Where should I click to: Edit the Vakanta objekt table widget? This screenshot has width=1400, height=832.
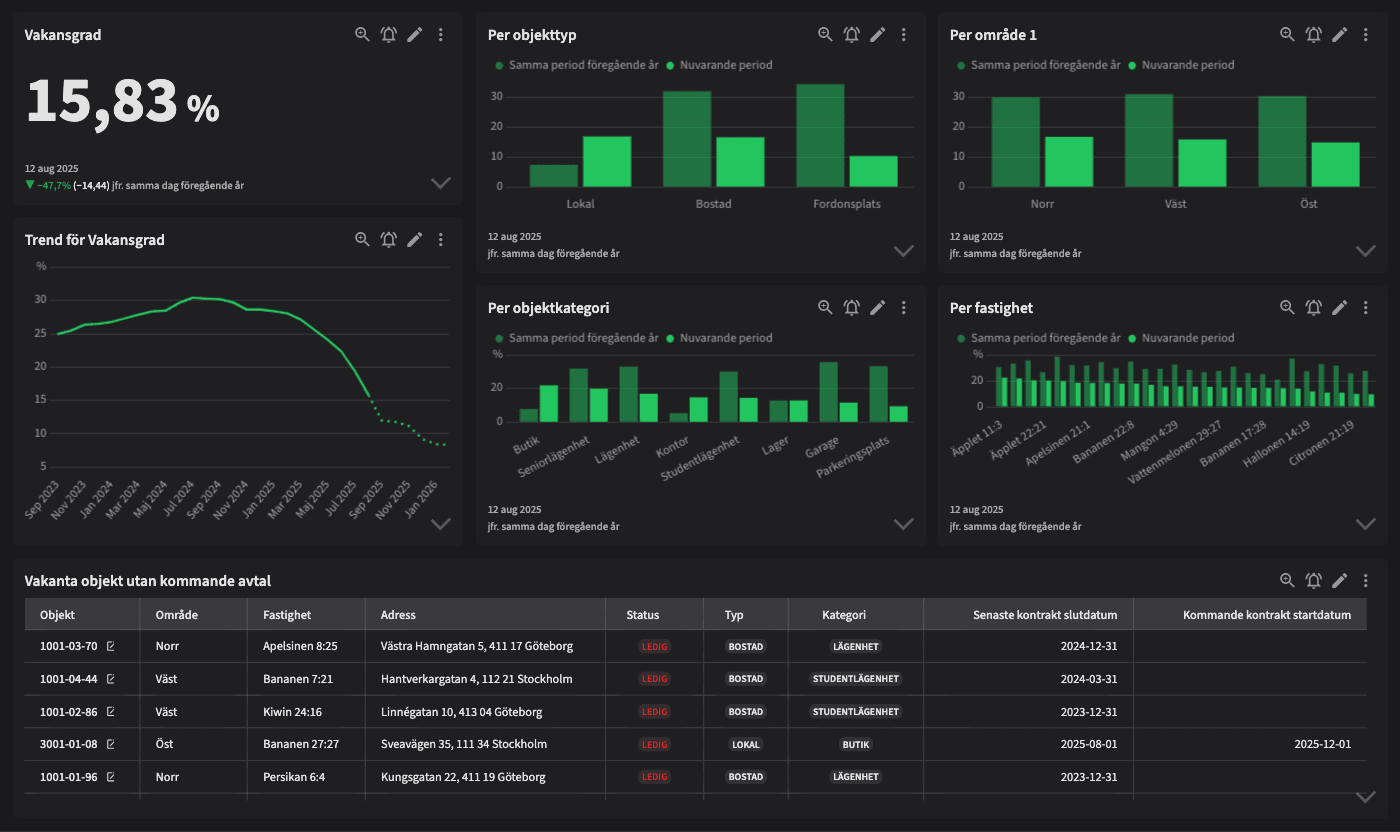pyautogui.click(x=1340, y=580)
